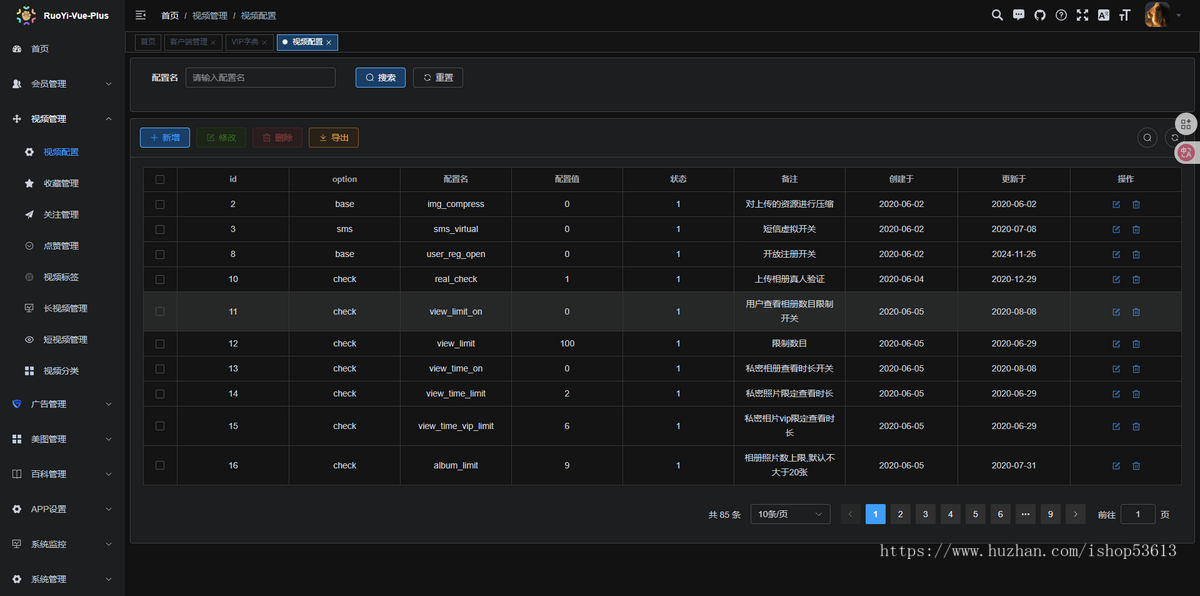Open the GitHub icon in the header
Screen dimensions: 1200x596
click(x=1040, y=15)
